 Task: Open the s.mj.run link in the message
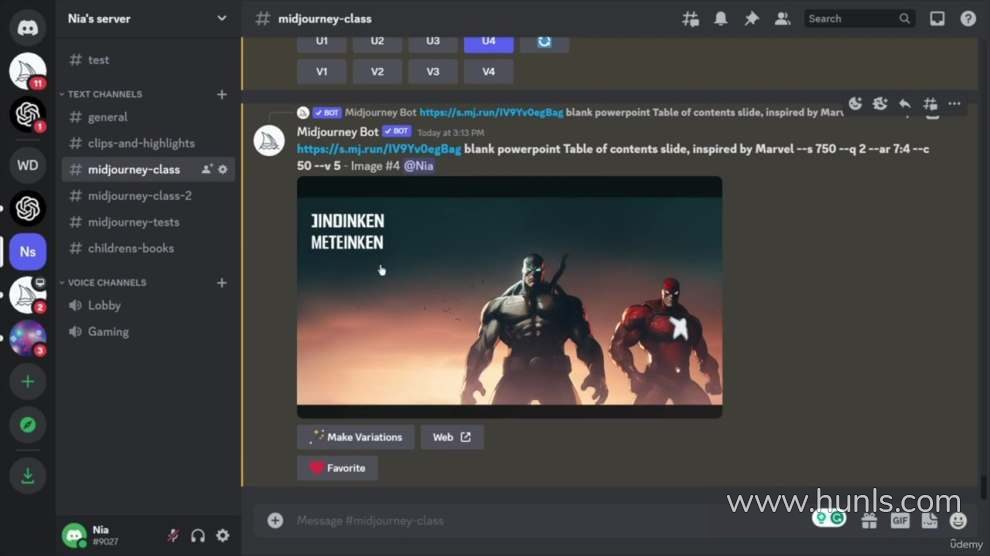379,149
